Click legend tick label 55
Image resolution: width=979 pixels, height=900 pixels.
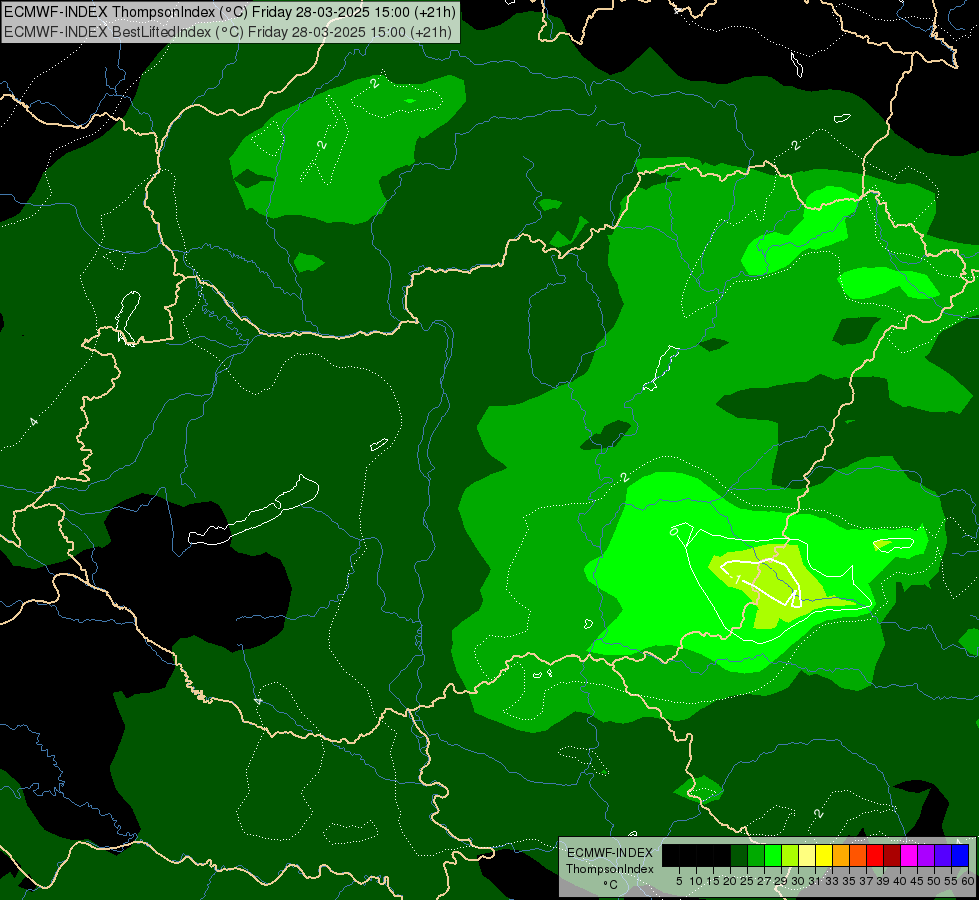950,881
